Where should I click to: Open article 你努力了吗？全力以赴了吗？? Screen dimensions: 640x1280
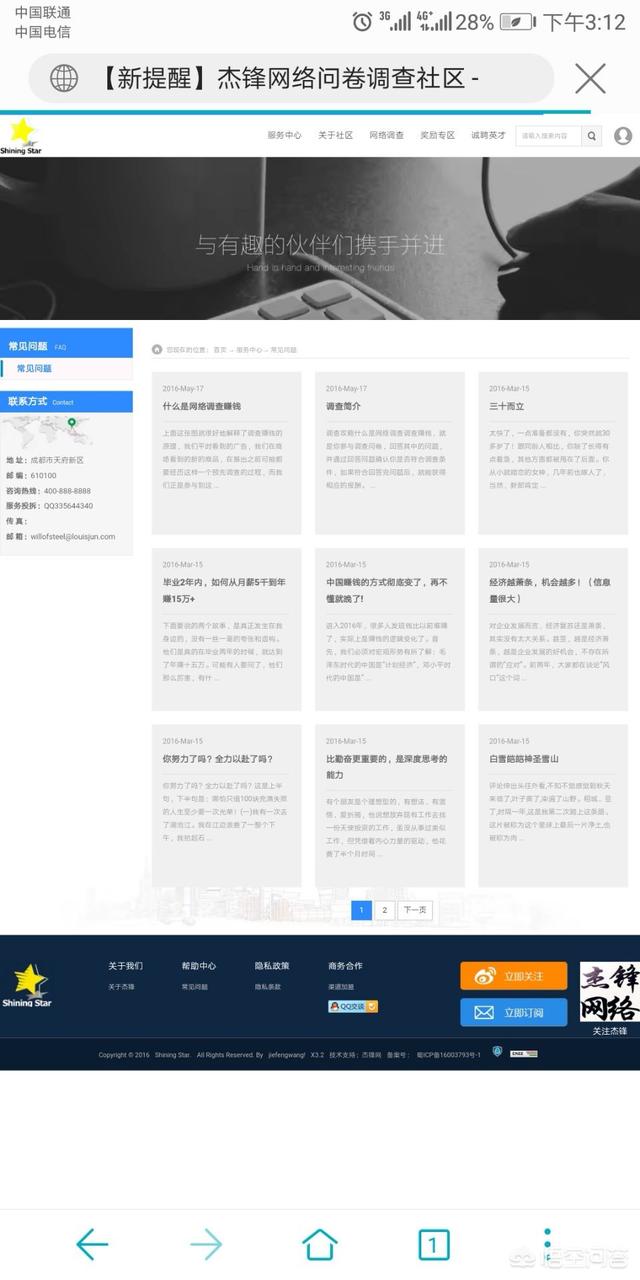[218, 759]
